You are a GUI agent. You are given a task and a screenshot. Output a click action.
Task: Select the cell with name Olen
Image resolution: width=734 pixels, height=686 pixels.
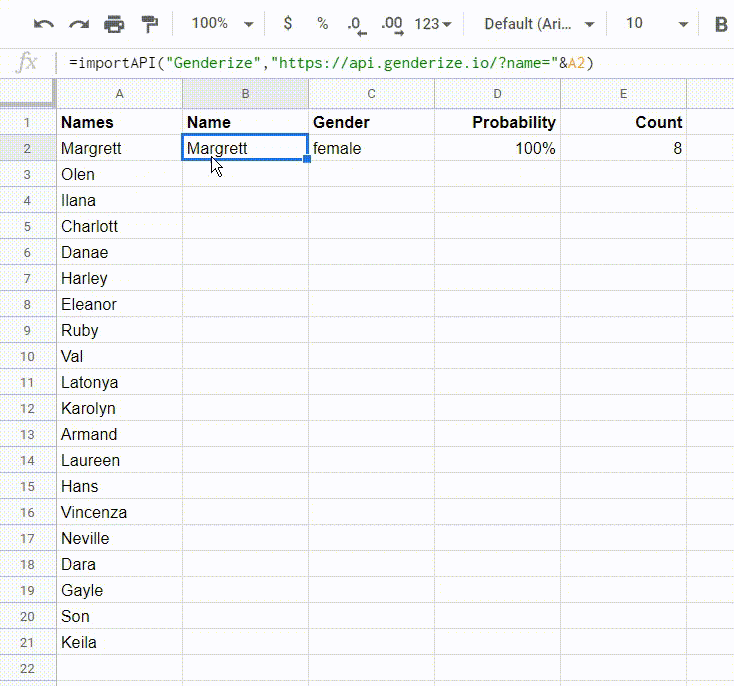(119, 174)
